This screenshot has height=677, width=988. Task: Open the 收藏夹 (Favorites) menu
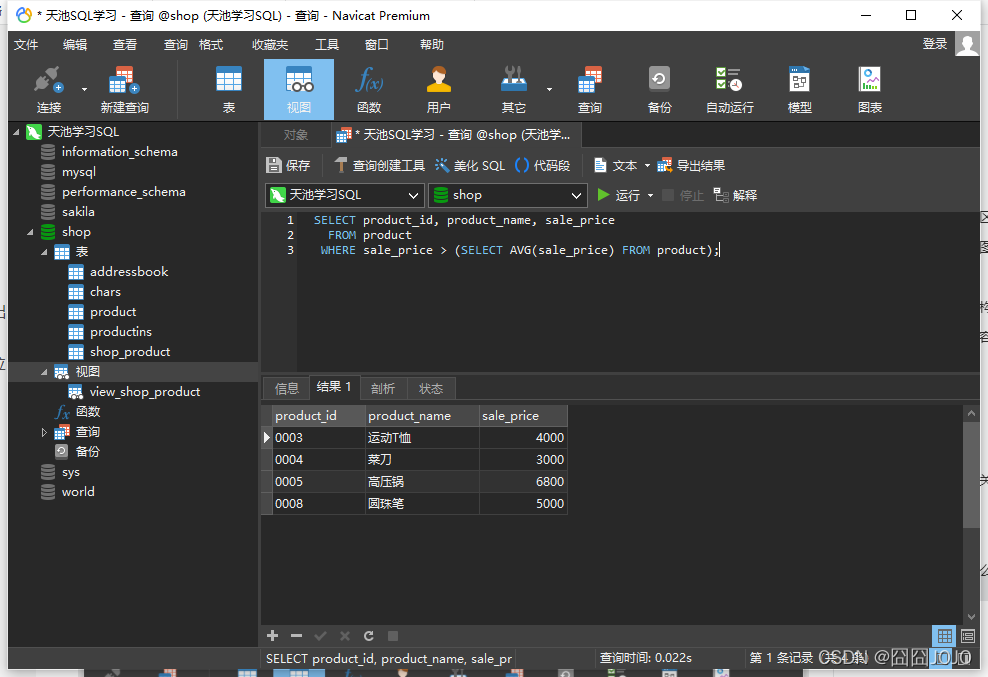pyautogui.click(x=270, y=45)
